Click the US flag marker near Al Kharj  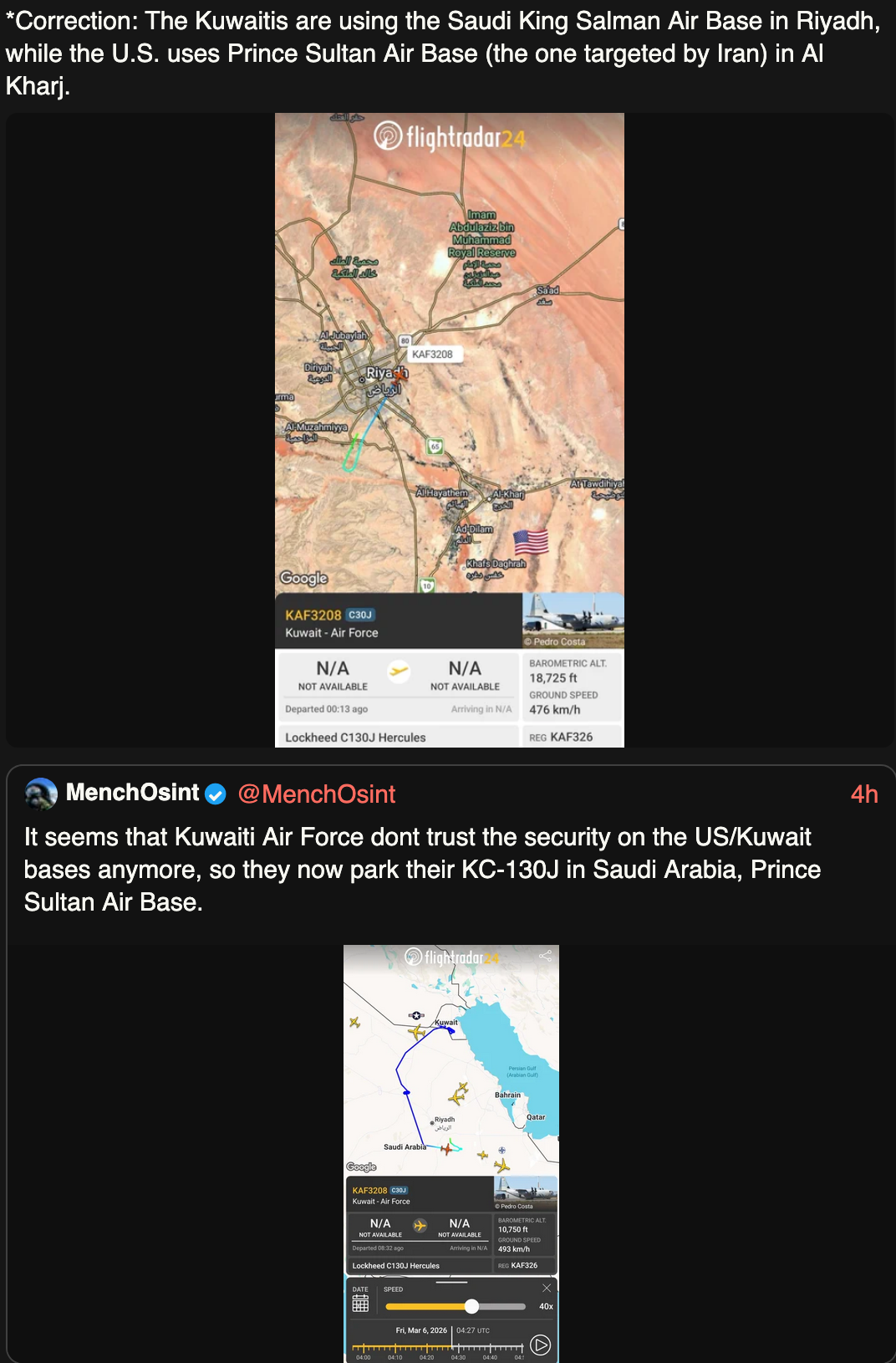point(531,542)
